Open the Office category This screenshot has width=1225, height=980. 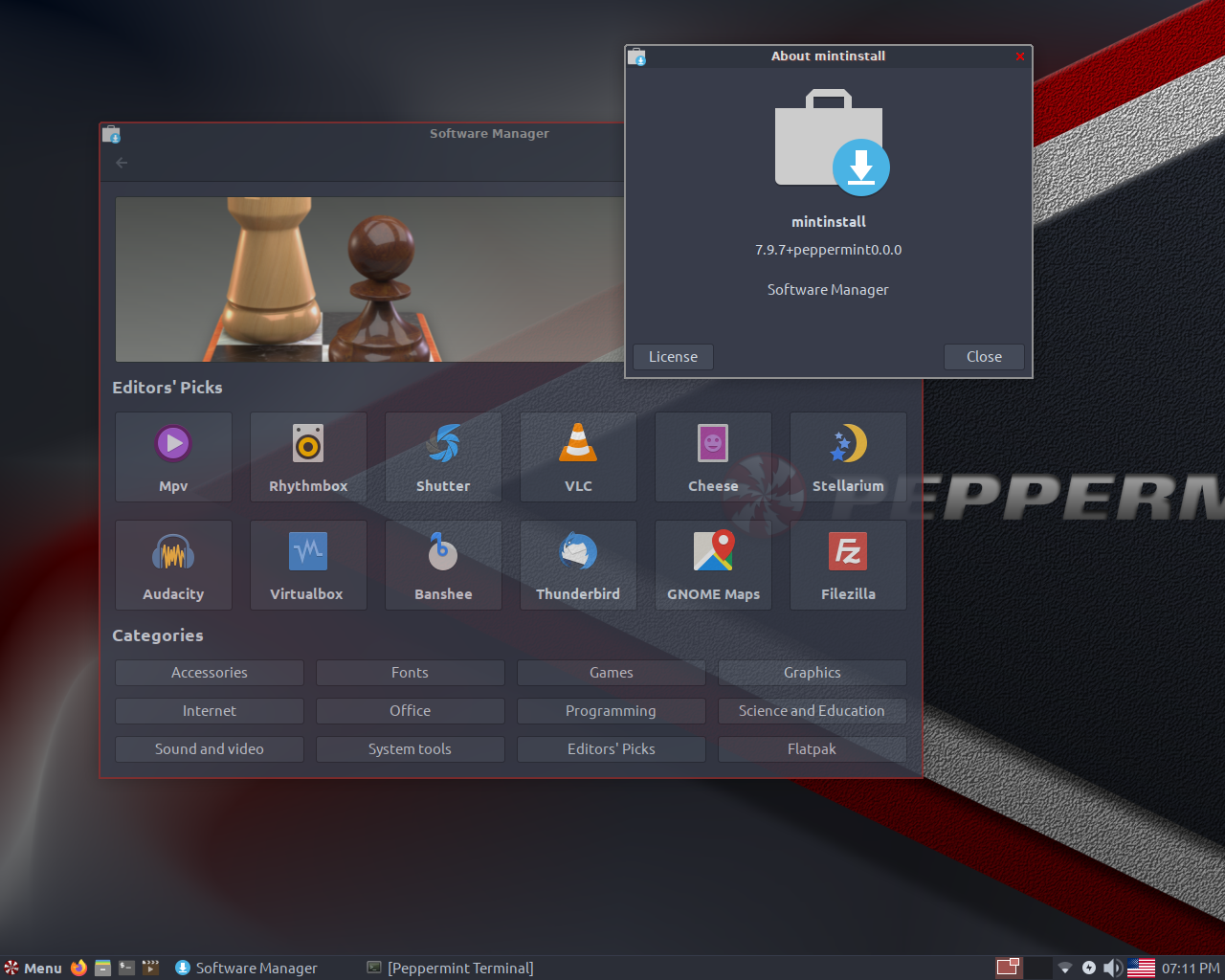pos(411,711)
